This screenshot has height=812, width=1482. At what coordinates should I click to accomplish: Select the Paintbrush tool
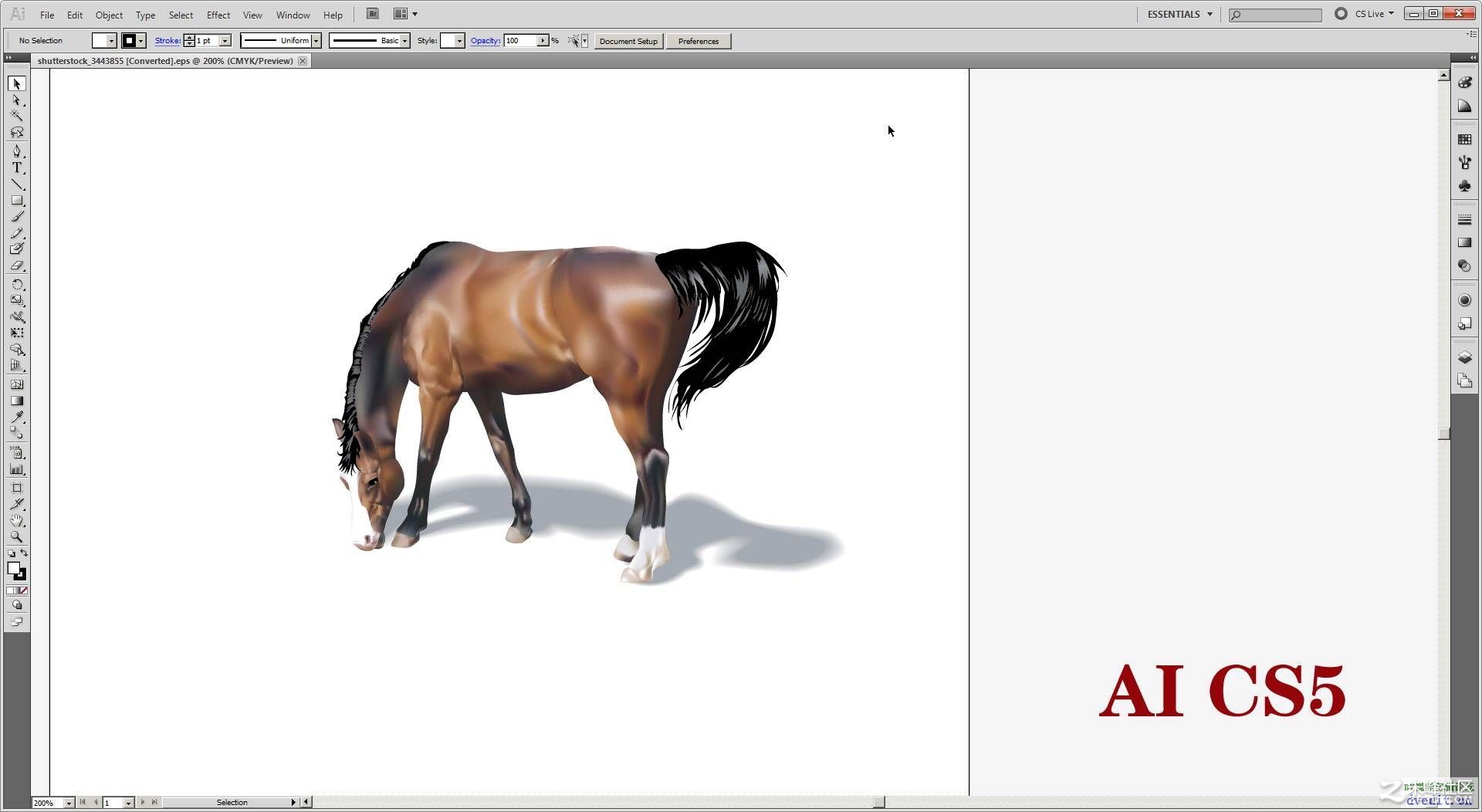pyautogui.click(x=17, y=216)
